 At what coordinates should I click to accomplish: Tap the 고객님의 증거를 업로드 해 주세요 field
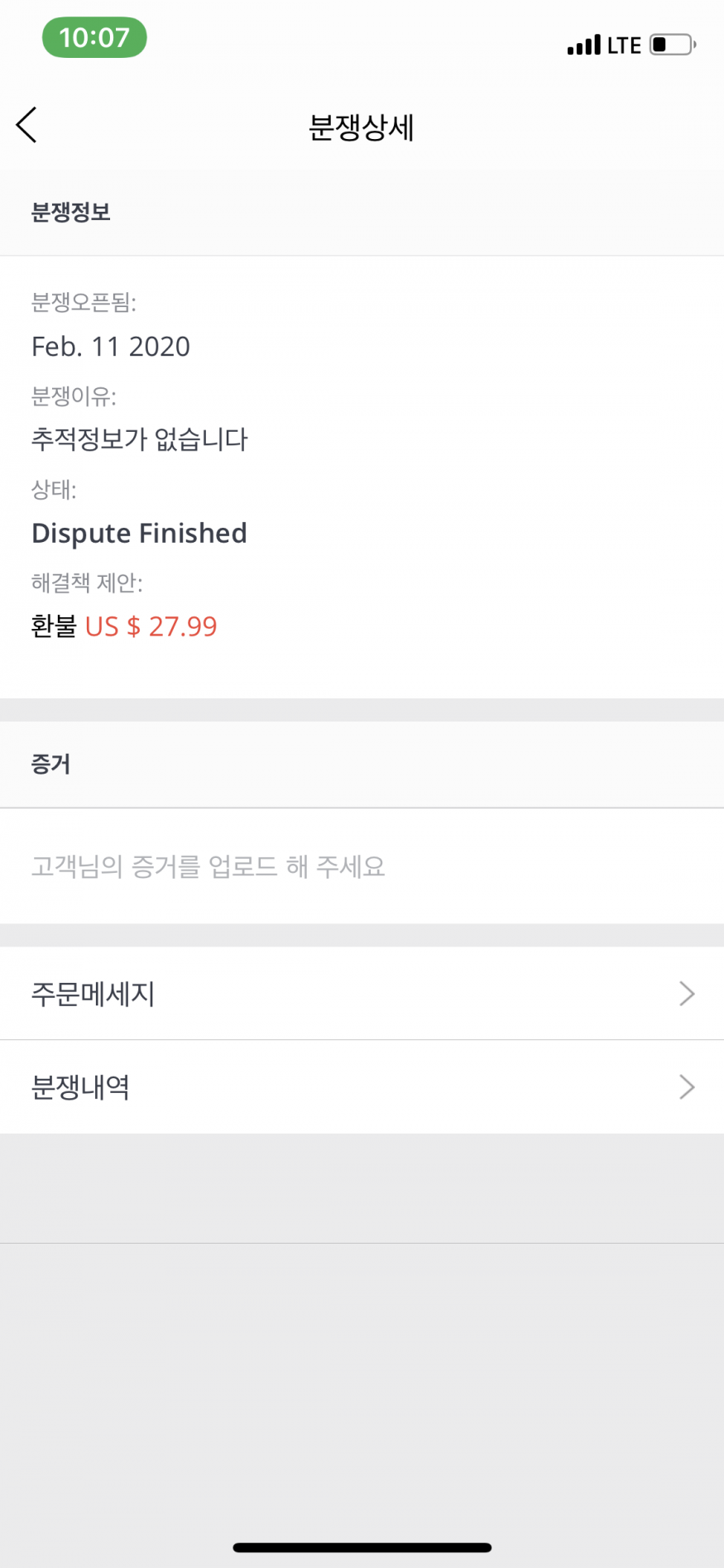click(x=209, y=866)
